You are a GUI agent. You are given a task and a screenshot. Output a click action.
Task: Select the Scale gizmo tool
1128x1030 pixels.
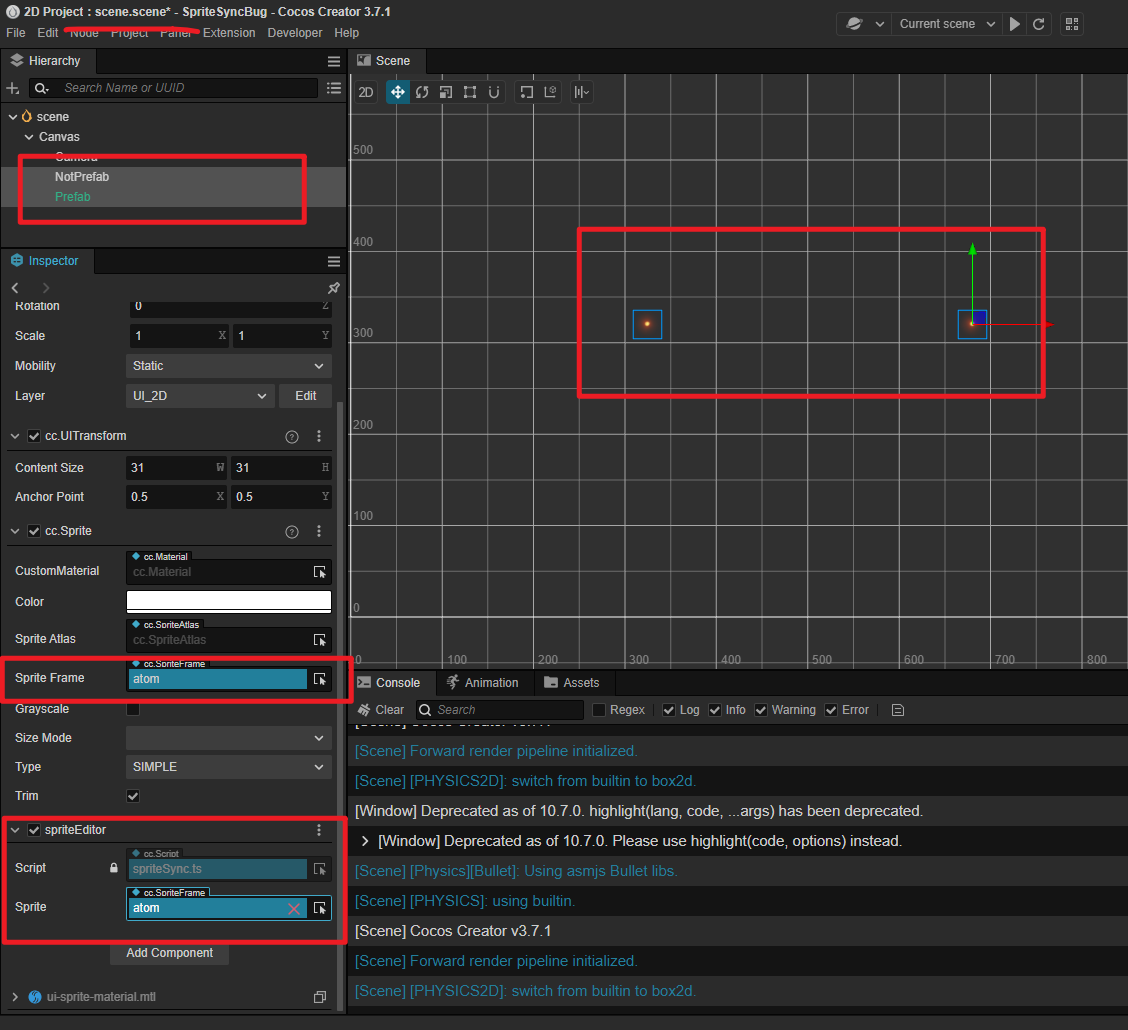[x=446, y=92]
